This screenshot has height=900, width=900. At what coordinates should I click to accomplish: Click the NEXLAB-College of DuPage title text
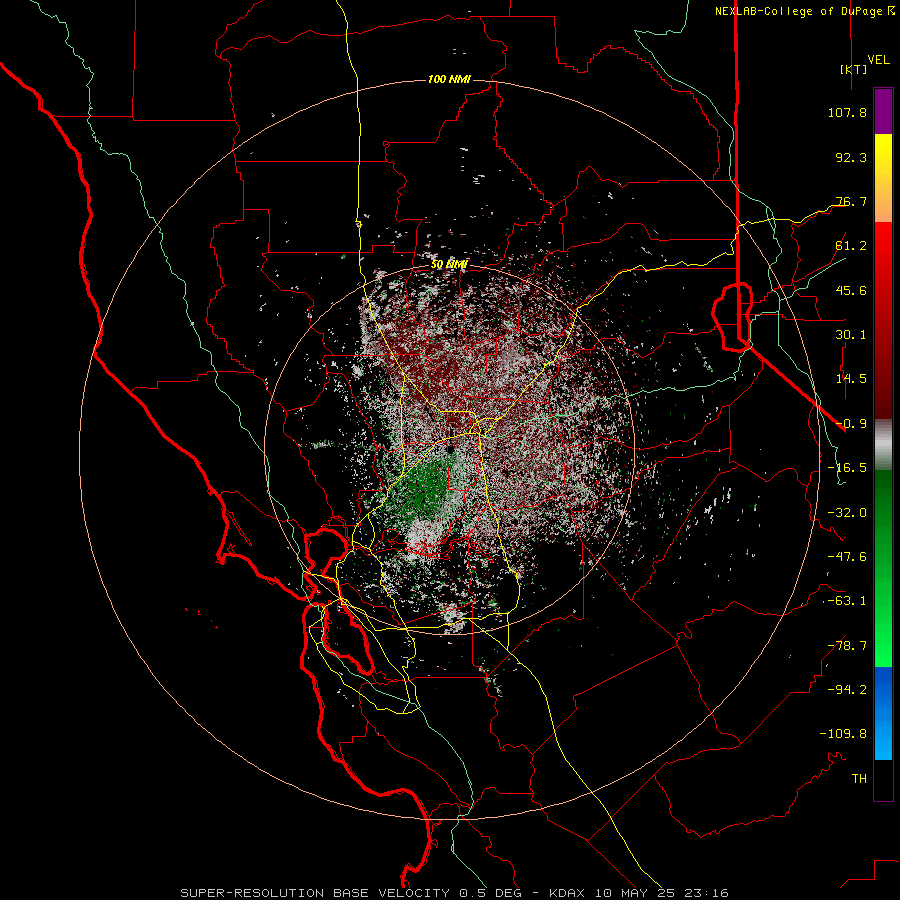pos(805,11)
